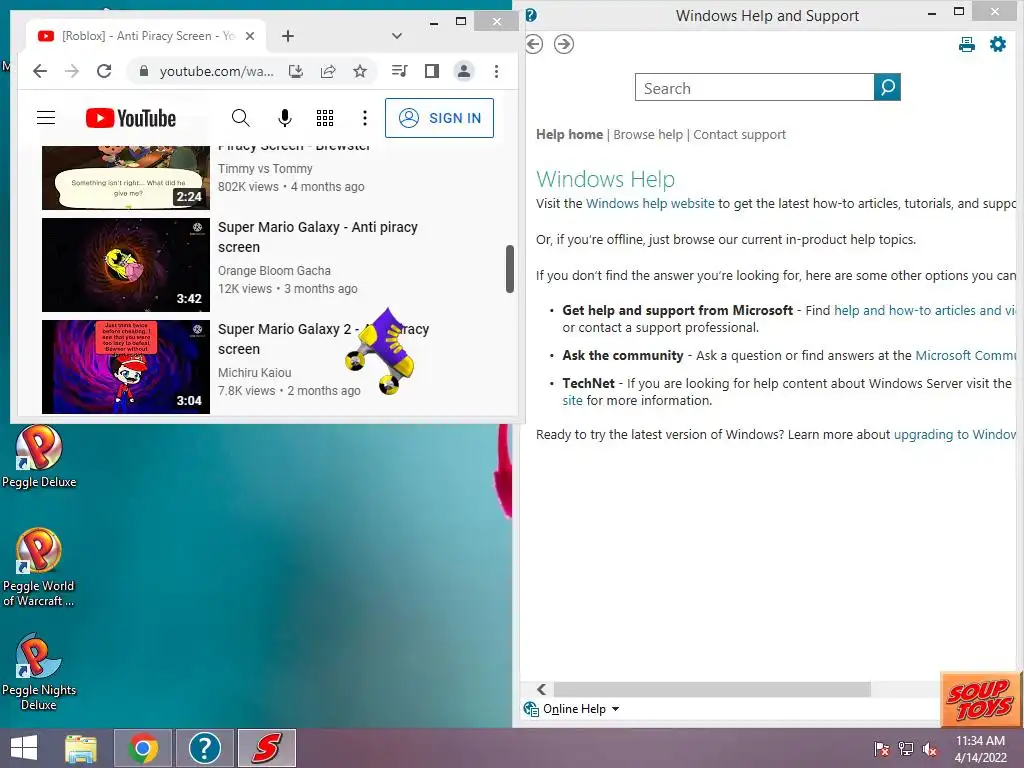Open Windows help website link

click(650, 203)
